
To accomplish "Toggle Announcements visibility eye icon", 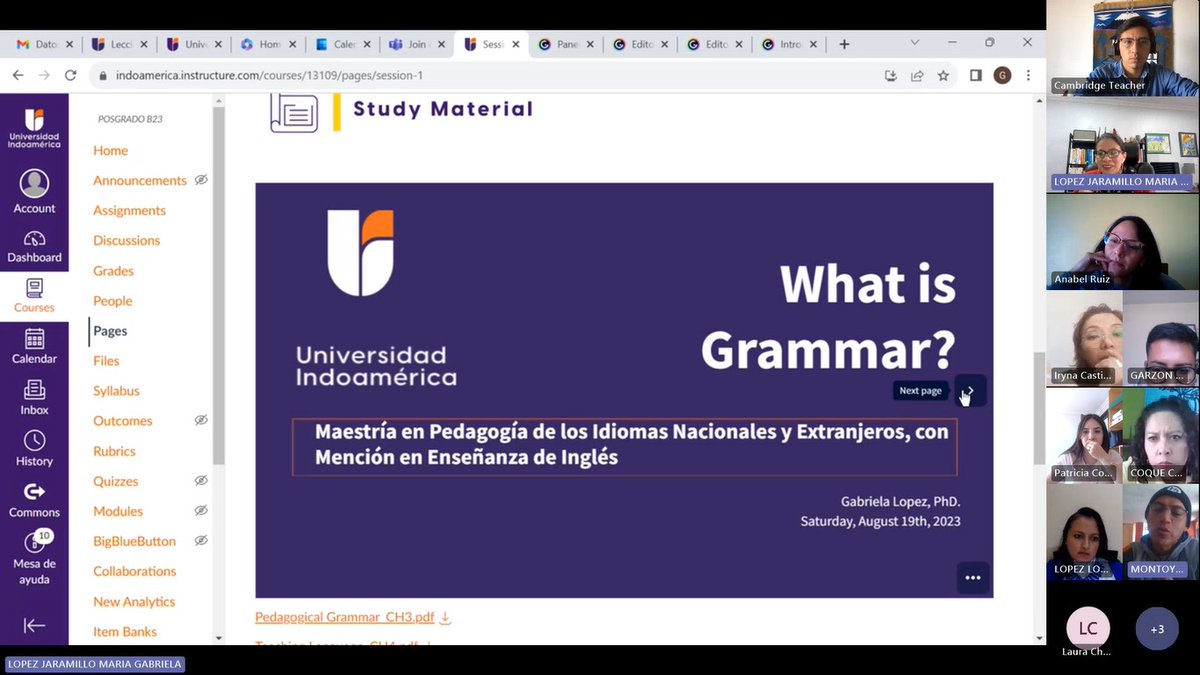I will [x=201, y=180].
